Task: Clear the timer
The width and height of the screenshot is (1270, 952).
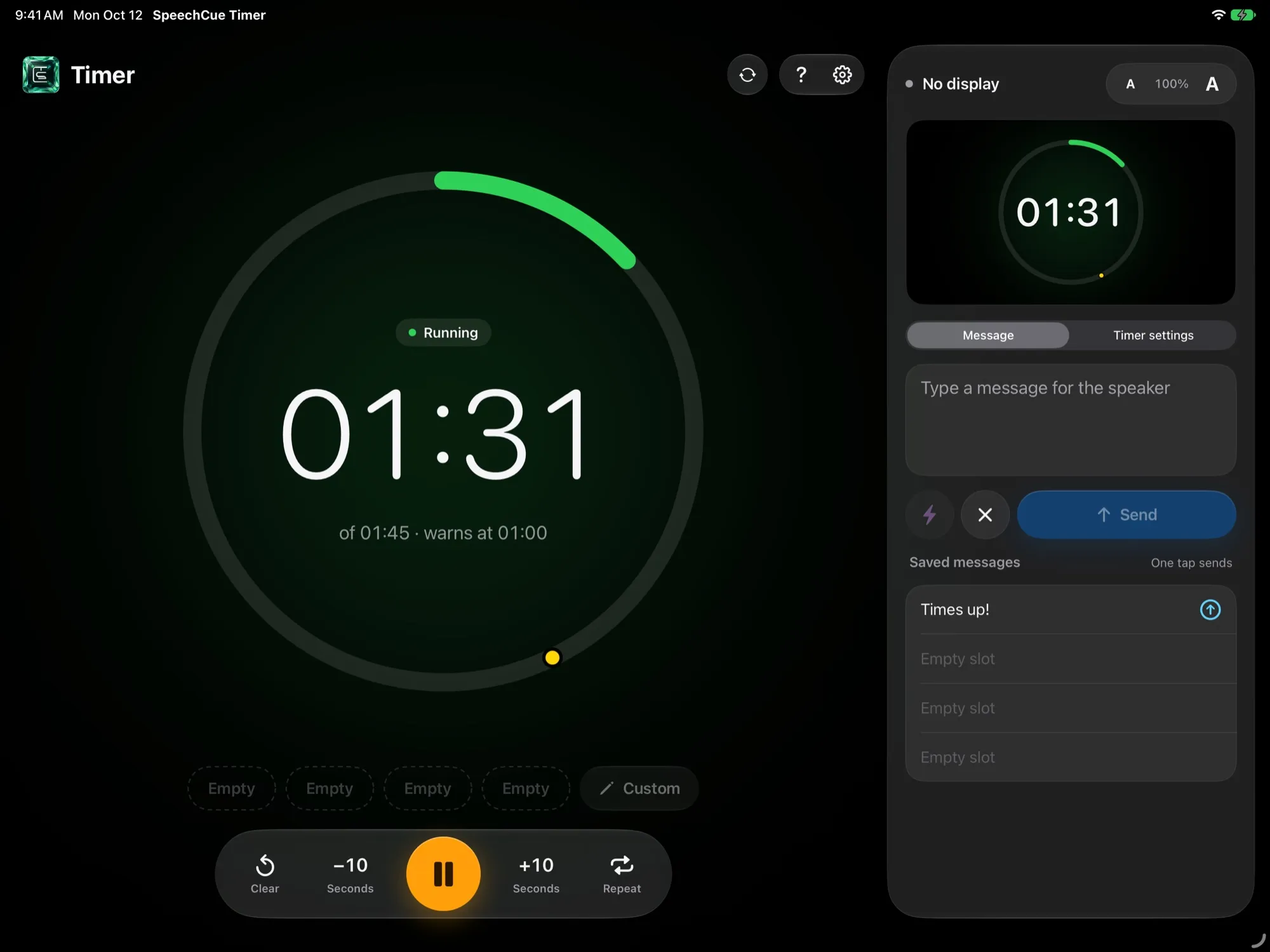Action: (265, 874)
